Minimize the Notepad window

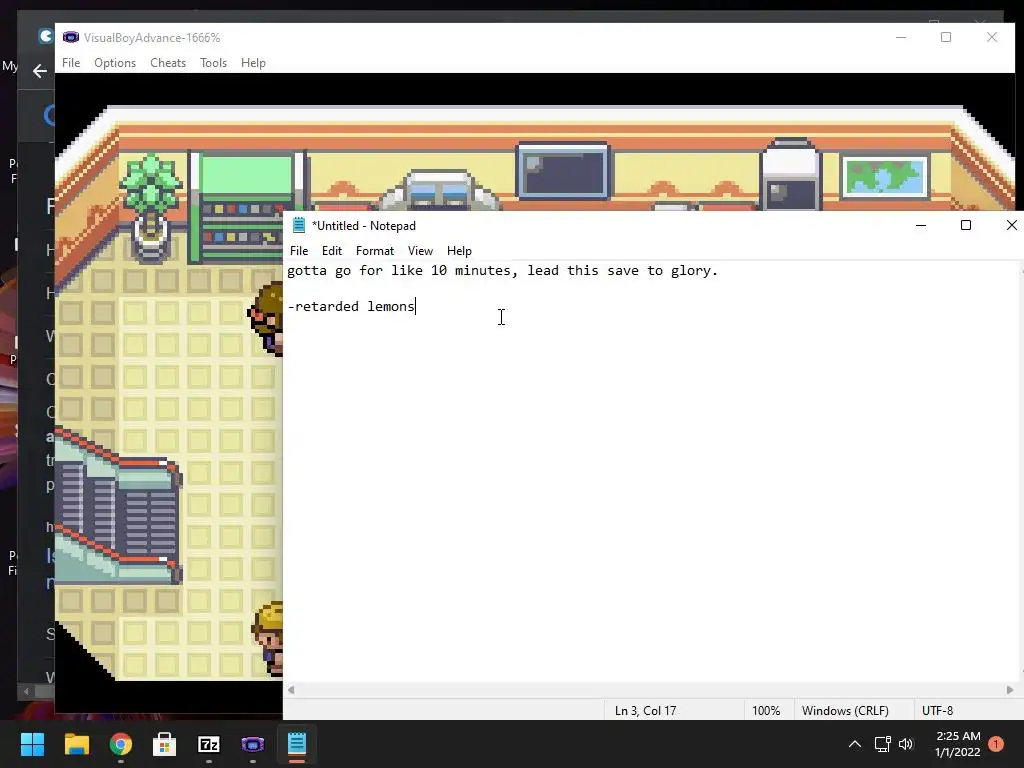921,225
